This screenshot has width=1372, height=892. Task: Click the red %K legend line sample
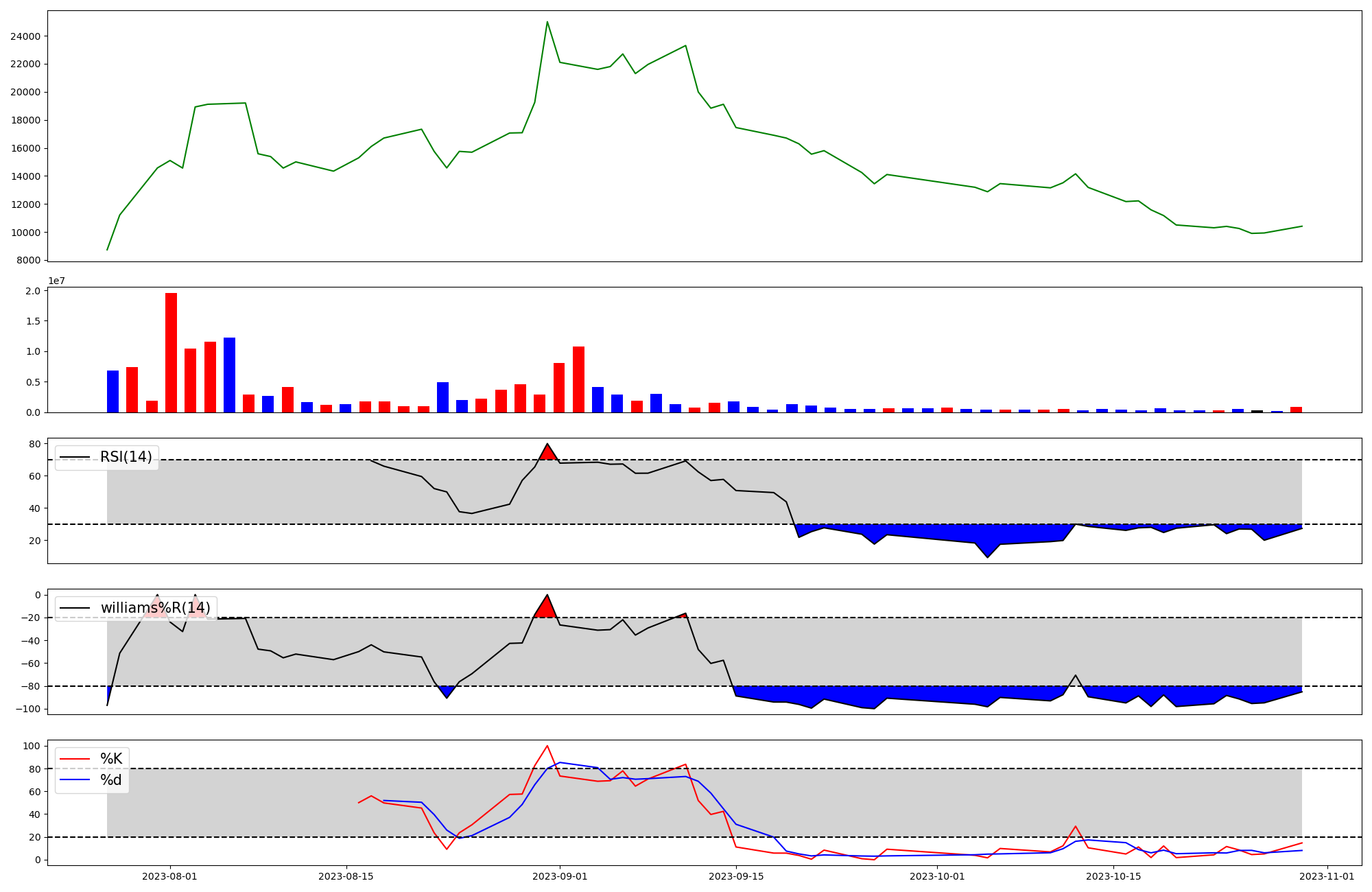coord(75,759)
